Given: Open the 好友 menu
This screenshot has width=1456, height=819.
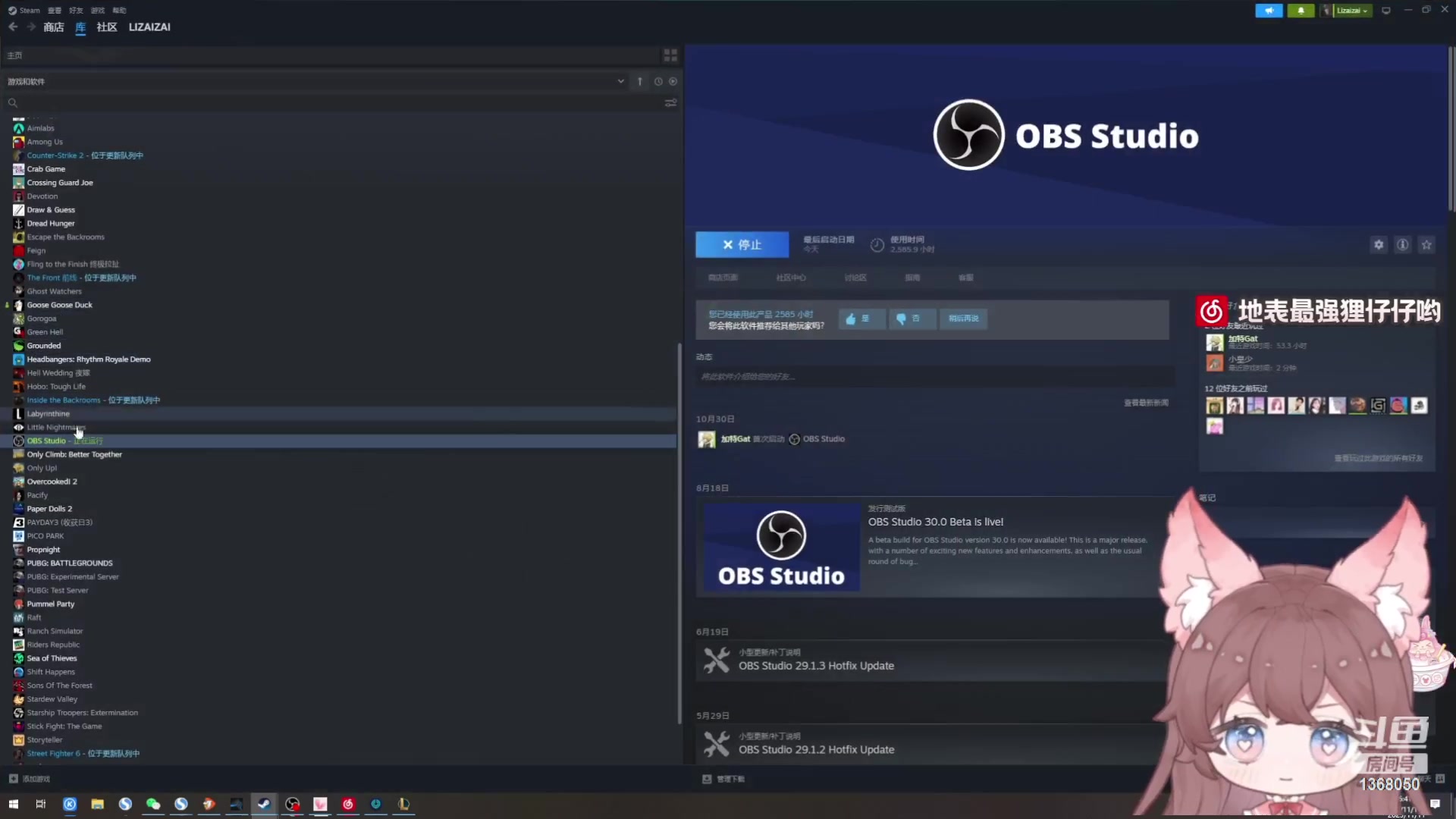Looking at the screenshot, I should pyautogui.click(x=76, y=11).
